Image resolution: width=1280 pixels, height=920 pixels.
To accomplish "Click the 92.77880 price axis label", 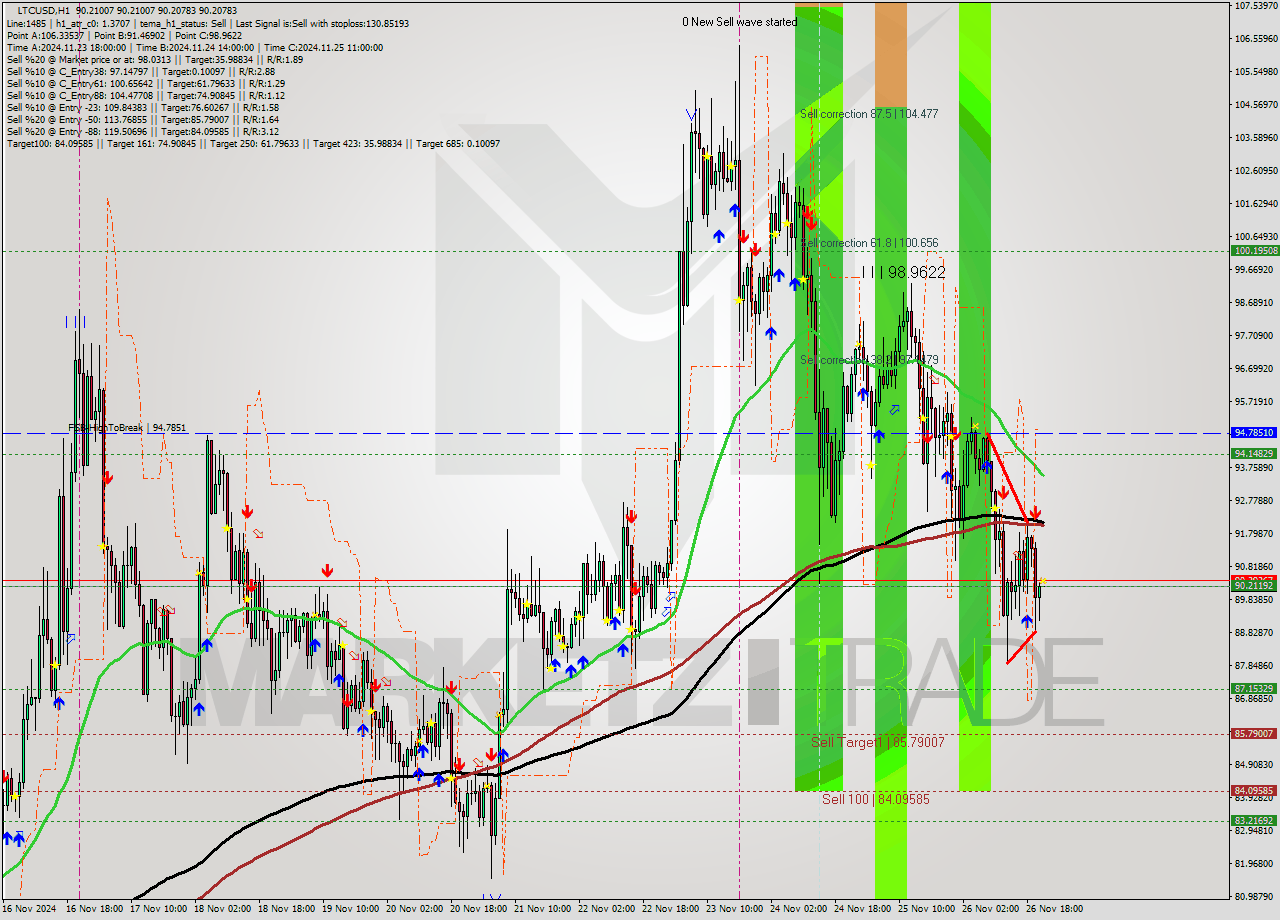I will [x=1256, y=501].
